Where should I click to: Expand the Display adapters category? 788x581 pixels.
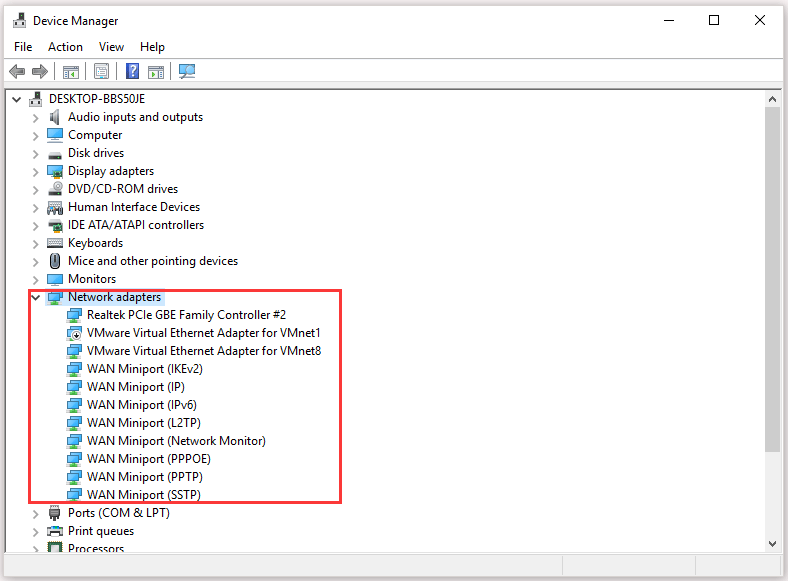click(x=35, y=172)
